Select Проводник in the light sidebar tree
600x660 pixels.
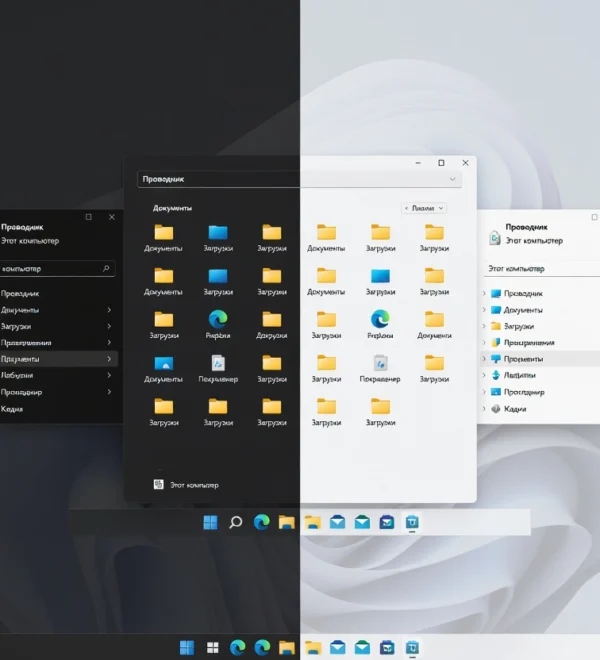click(523, 293)
